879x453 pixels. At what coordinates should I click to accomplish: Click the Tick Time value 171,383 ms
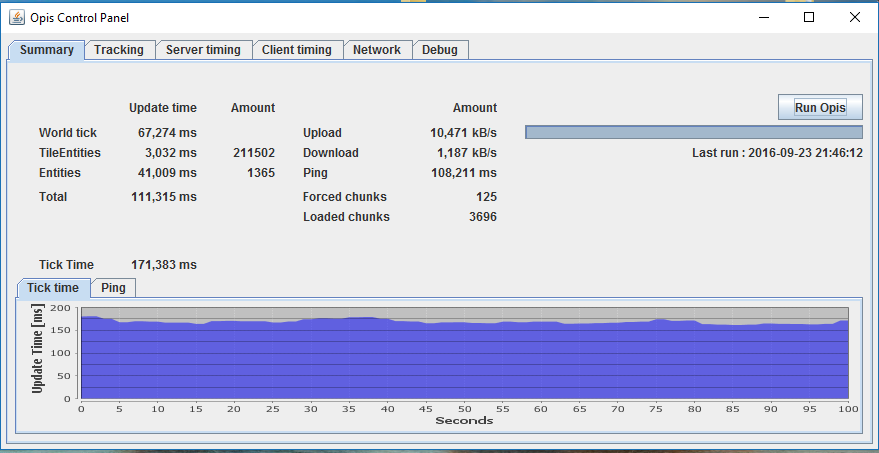(164, 265)
